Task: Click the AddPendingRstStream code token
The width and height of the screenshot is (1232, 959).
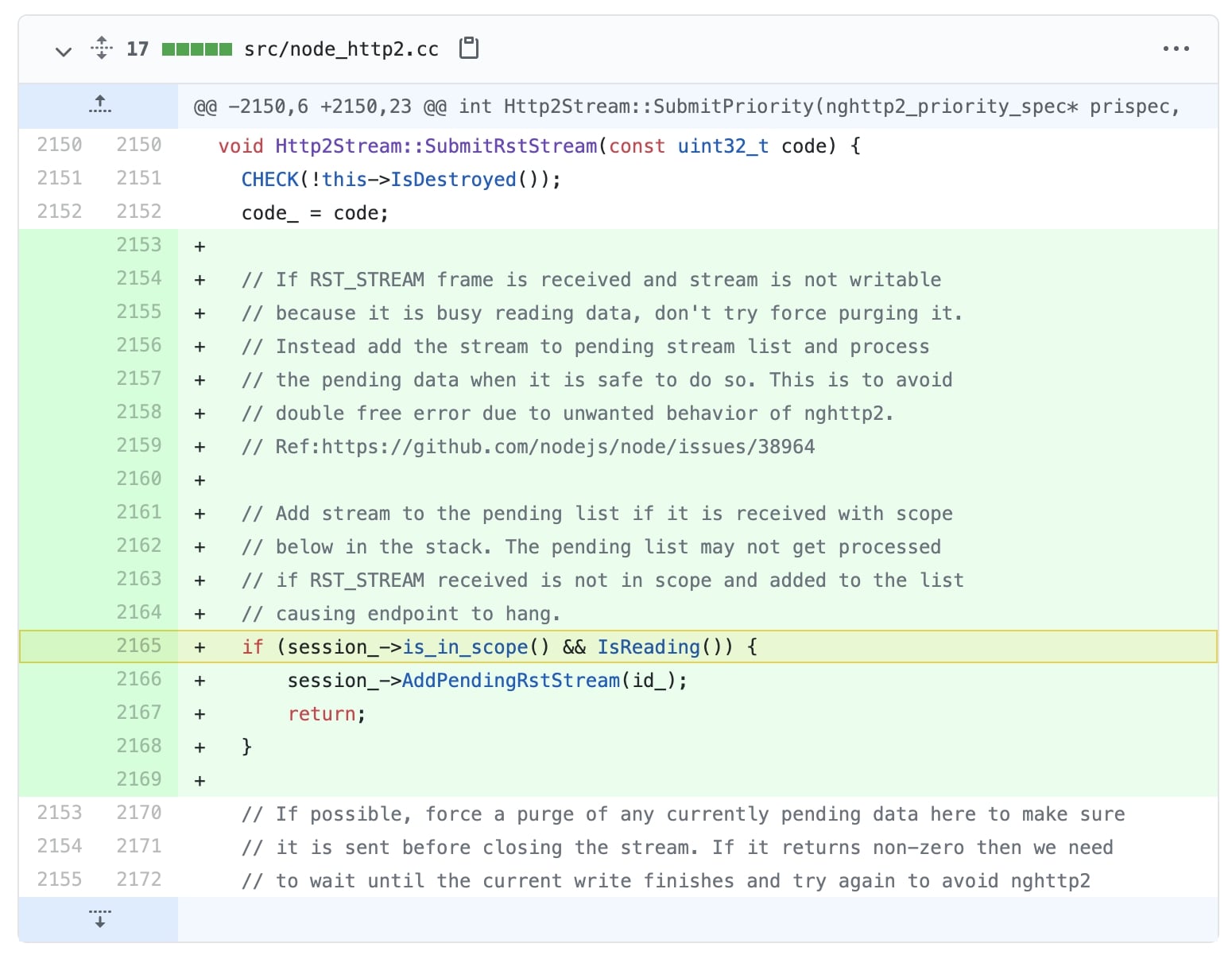Action: coord(511,681)
